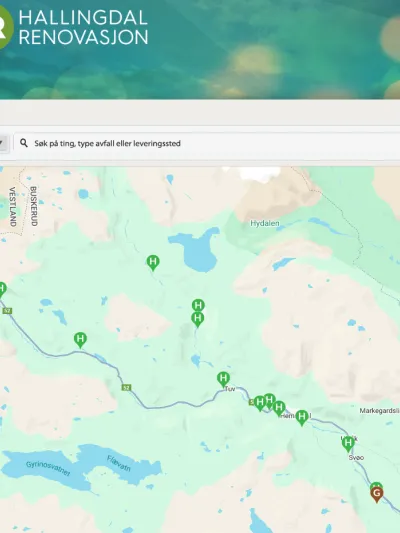The width and height of the screenshot is (400, 533).
Task: Click the Markegardsli place label
Action: click(x=379, y=411)
